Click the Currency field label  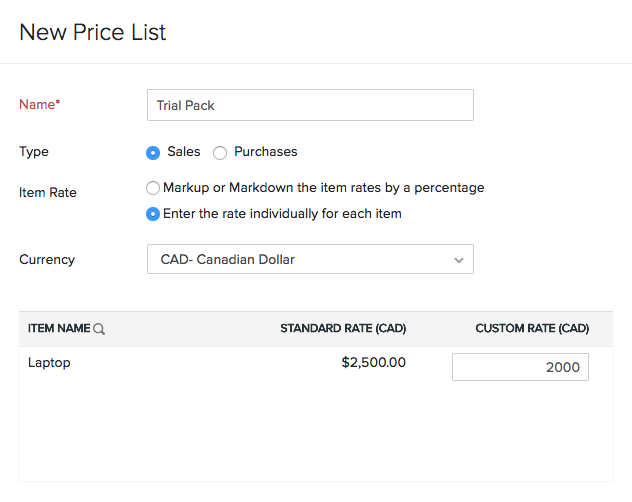[47, 260]
